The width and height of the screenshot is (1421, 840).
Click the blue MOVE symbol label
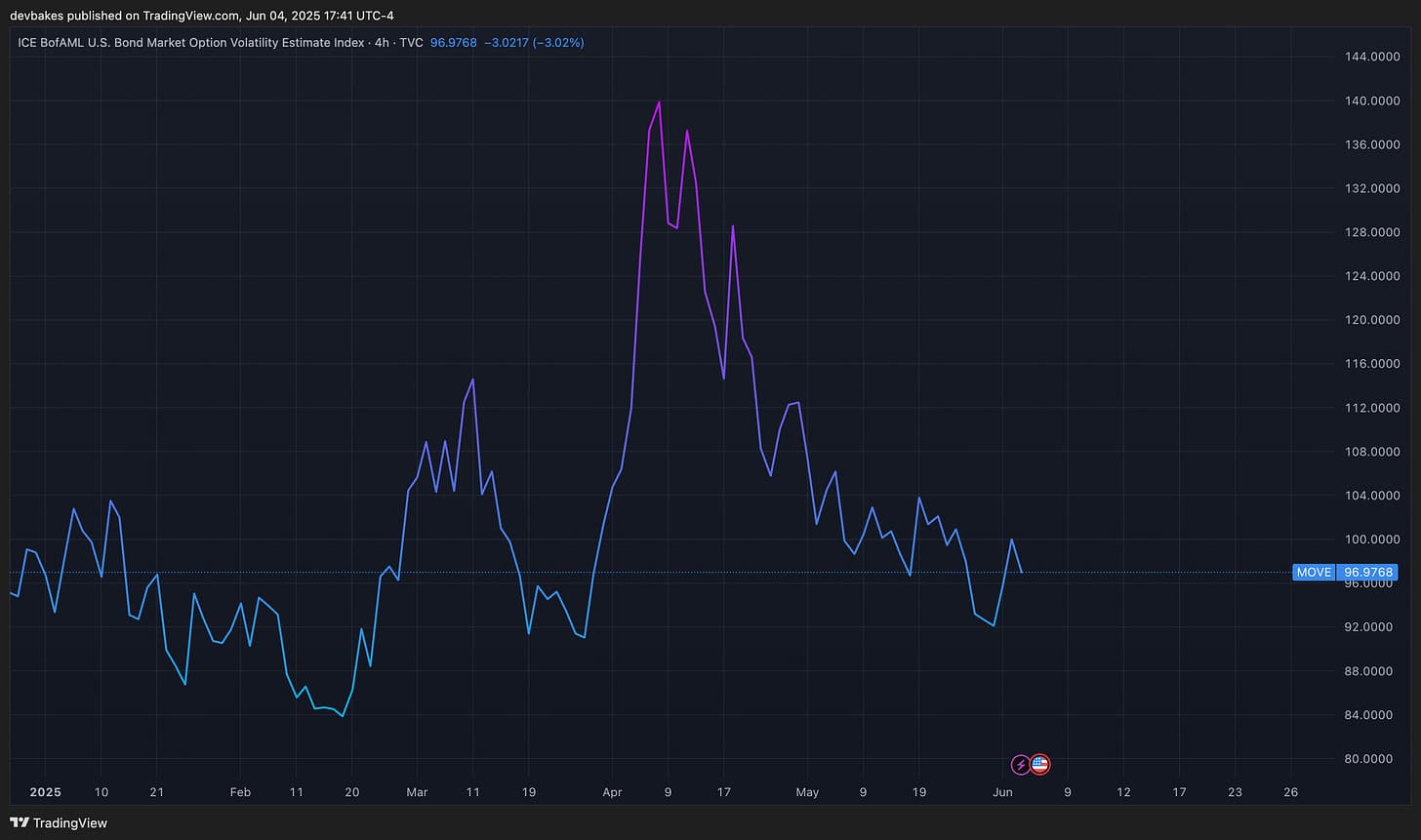click(1314, 573)
